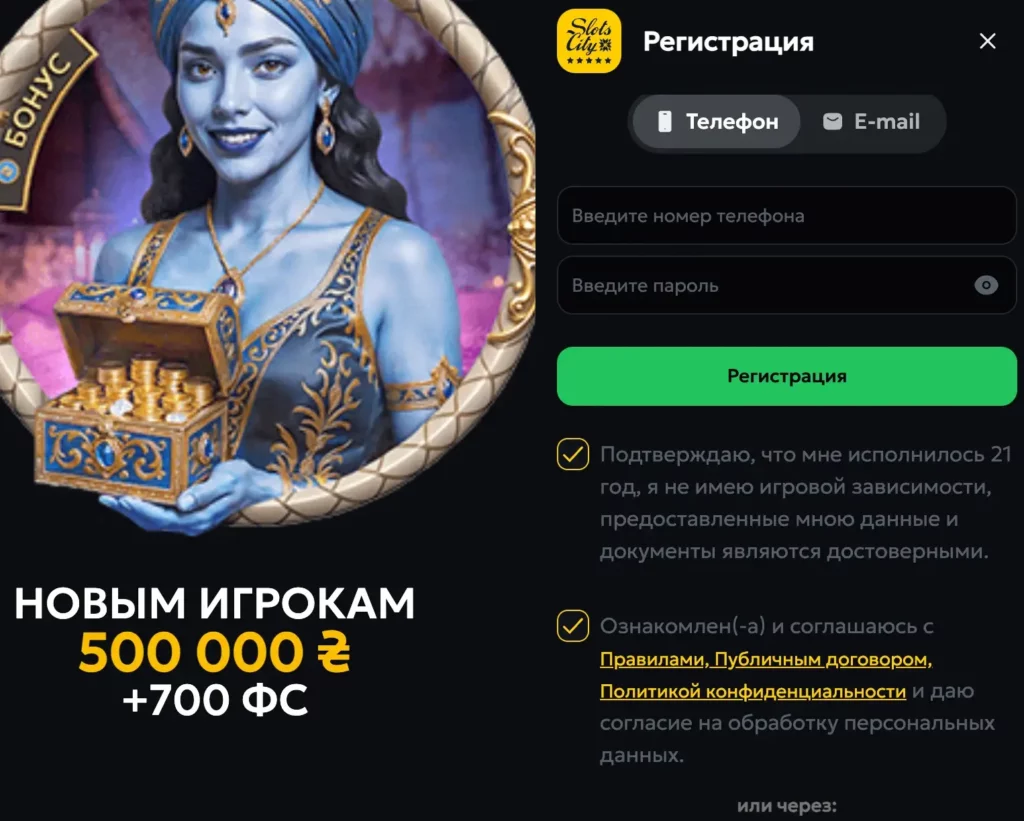The image size is (1024, 821).
Task: Focus the phone number input field
Action: click(x=786, y=216)
